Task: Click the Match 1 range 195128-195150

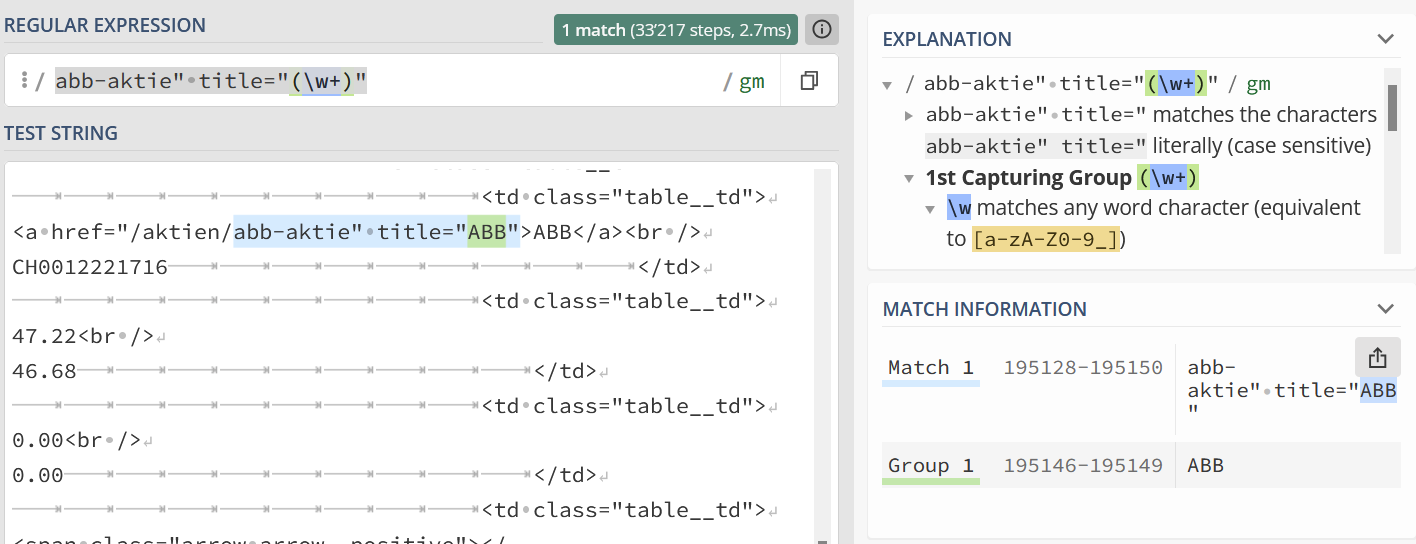Action: click(x=1083, y=368)
